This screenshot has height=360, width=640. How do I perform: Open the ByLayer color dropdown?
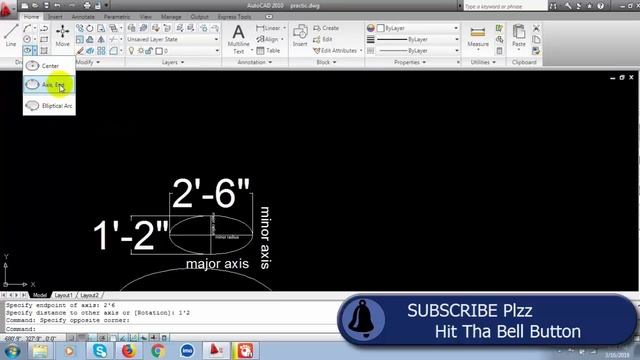click(418, 28)
